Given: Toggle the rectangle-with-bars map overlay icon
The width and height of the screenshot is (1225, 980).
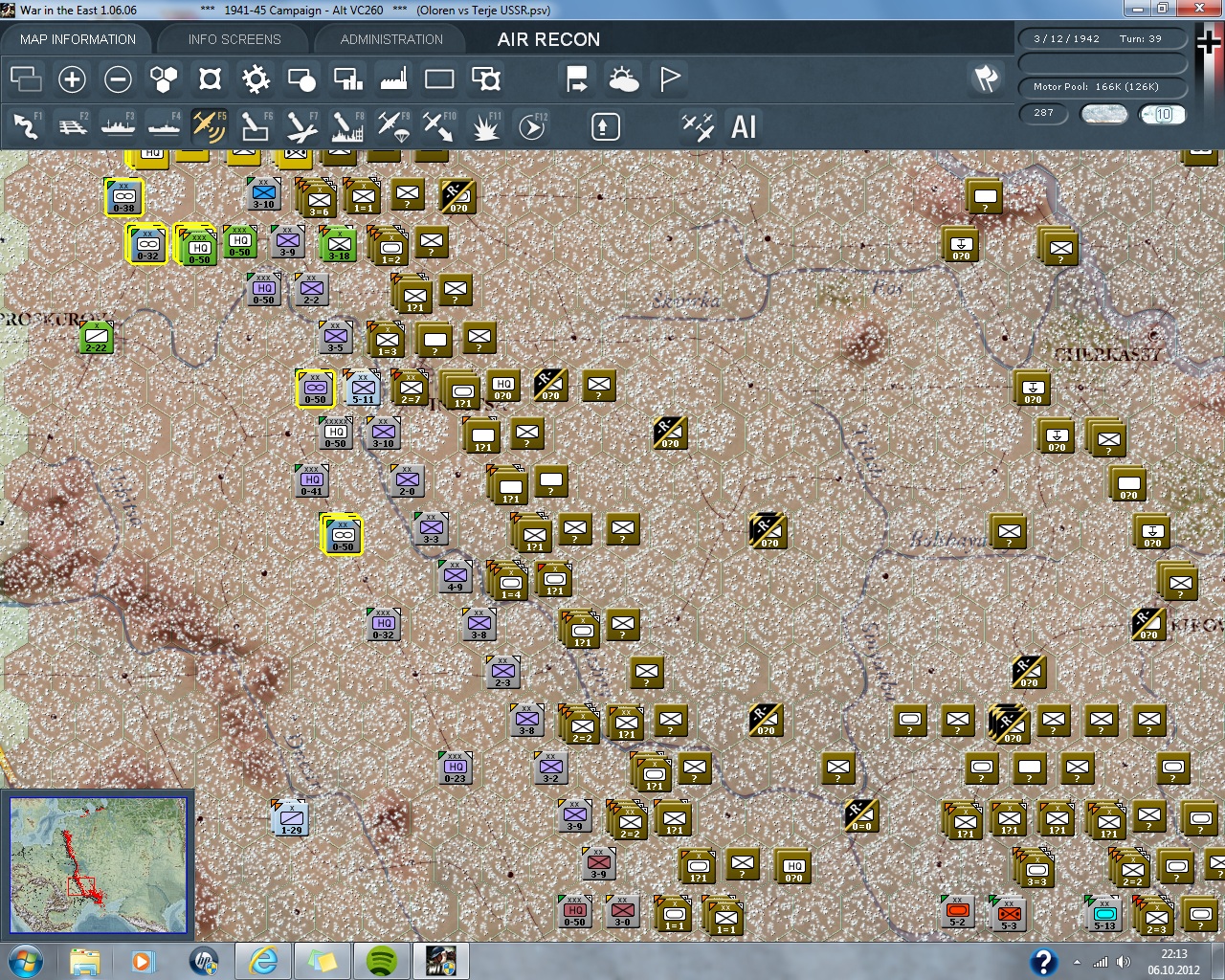Looking at the screenshot, I should point(347,78).
